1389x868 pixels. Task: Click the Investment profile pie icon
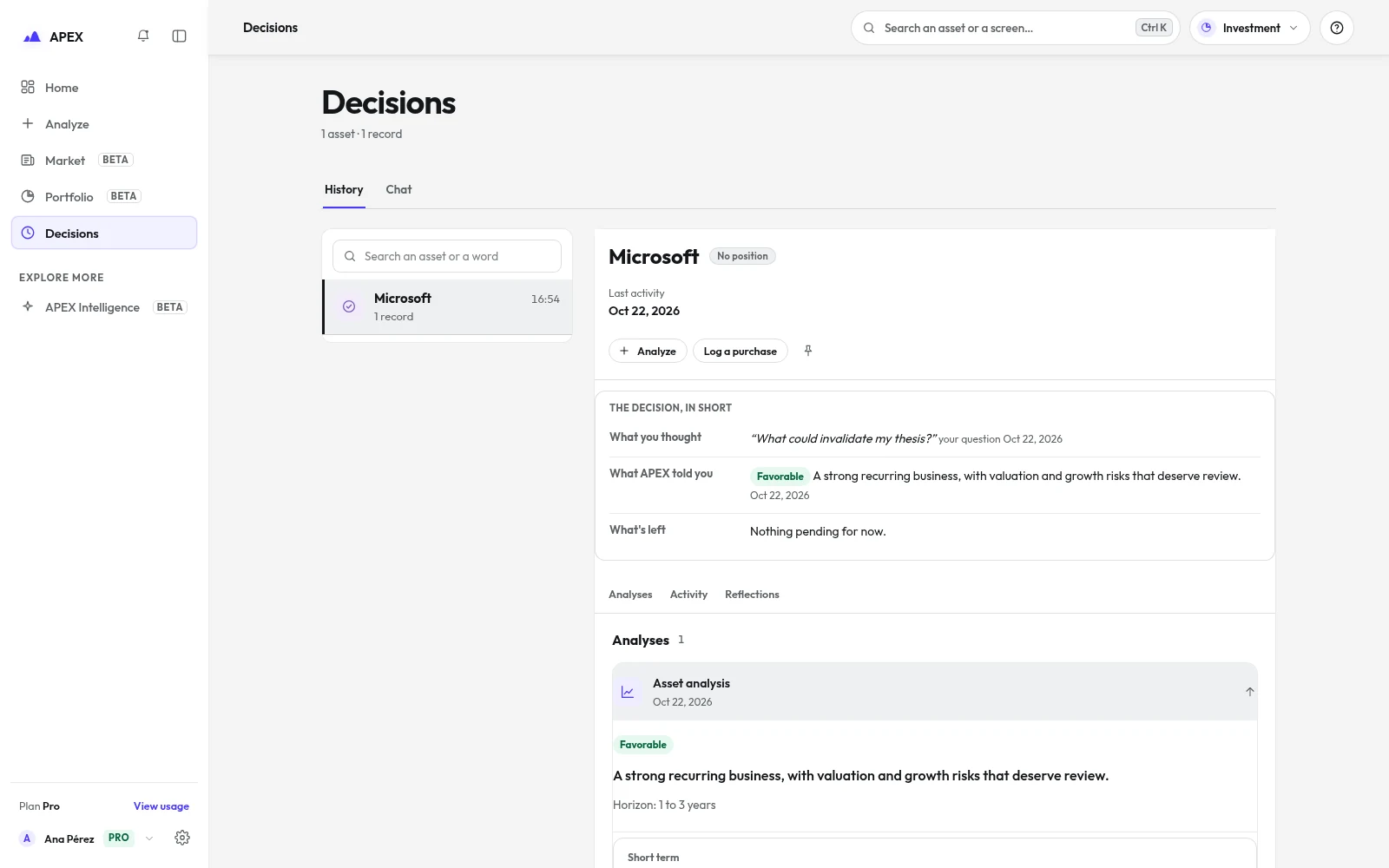point(1207,28)
